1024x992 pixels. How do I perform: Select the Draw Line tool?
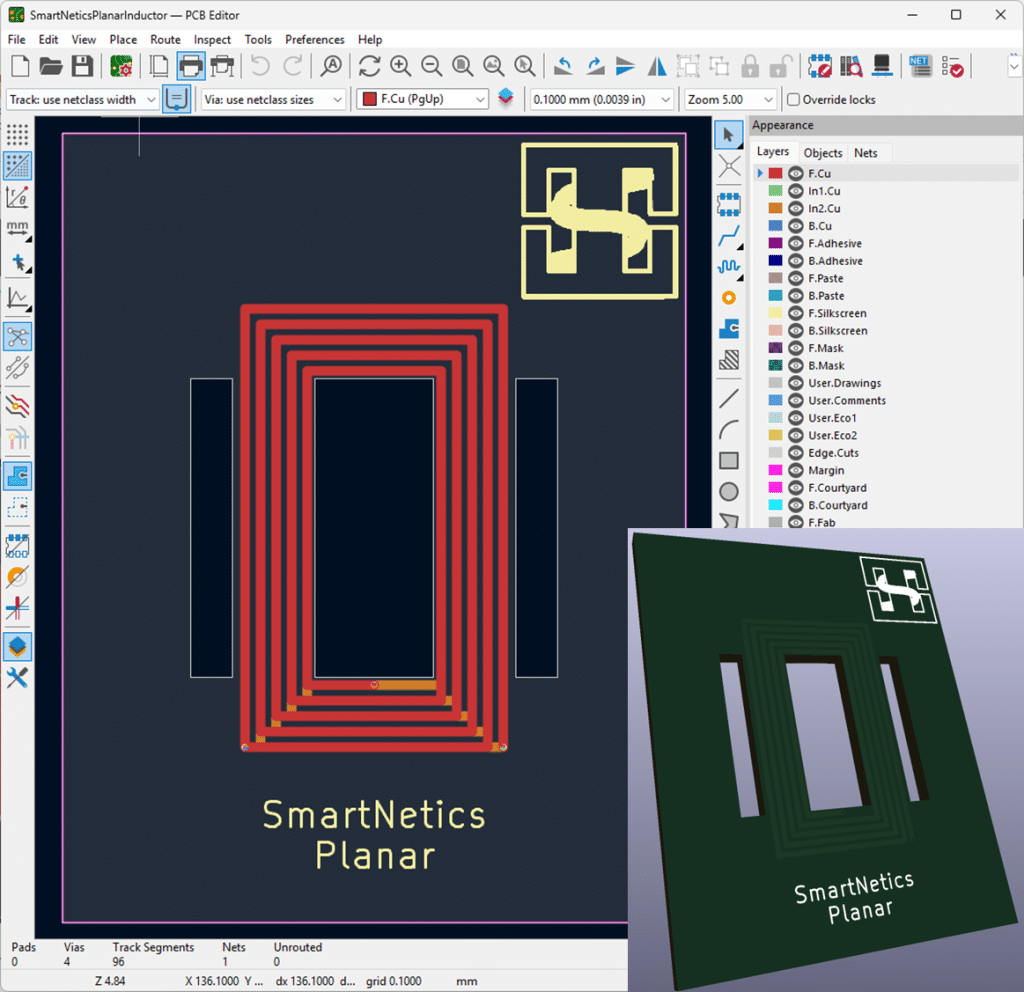coord(728,398)
